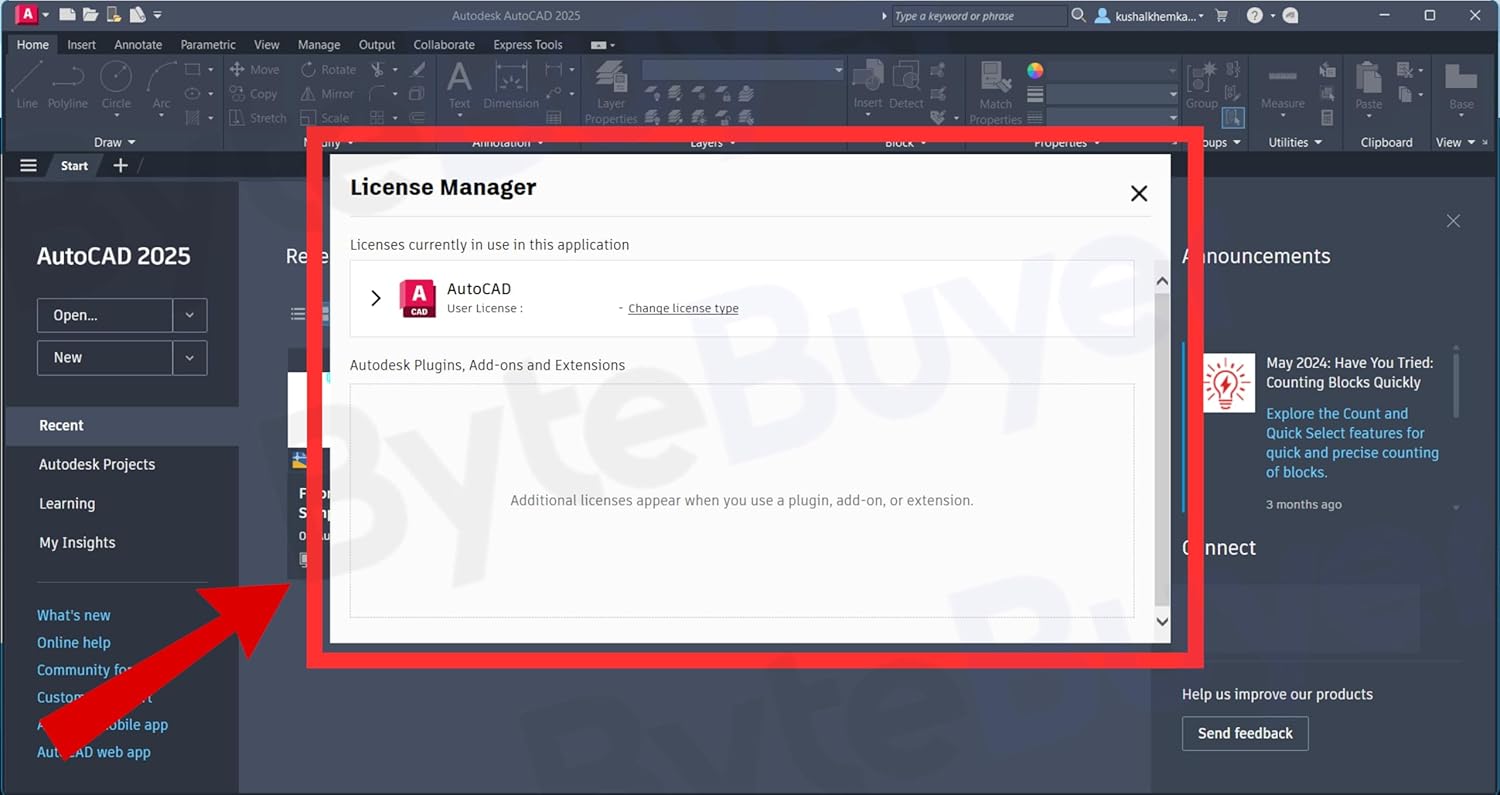This screenshot has width=1500, height=795.
Task: Open the Collaborate ribbon tab
Action: coord(444,44)
